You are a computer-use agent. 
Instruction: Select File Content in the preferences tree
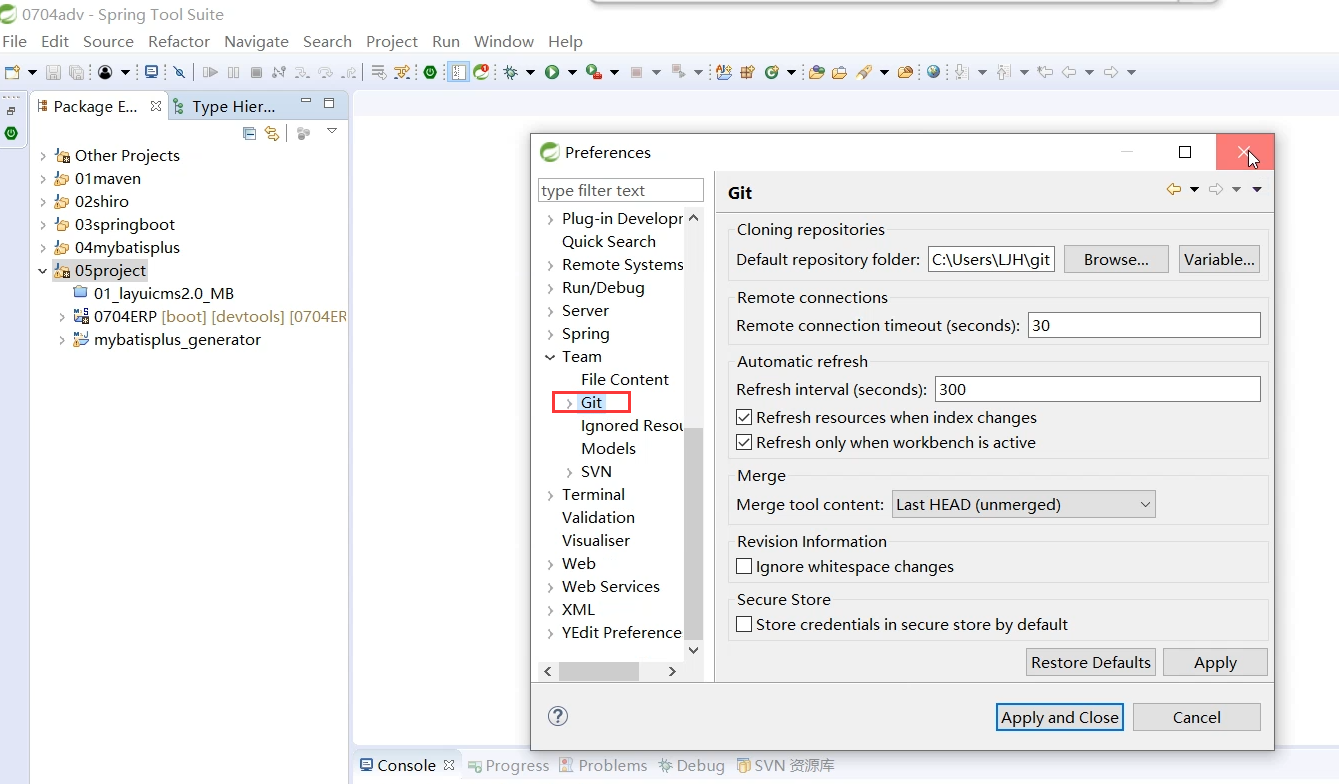[x=625, y=380]
